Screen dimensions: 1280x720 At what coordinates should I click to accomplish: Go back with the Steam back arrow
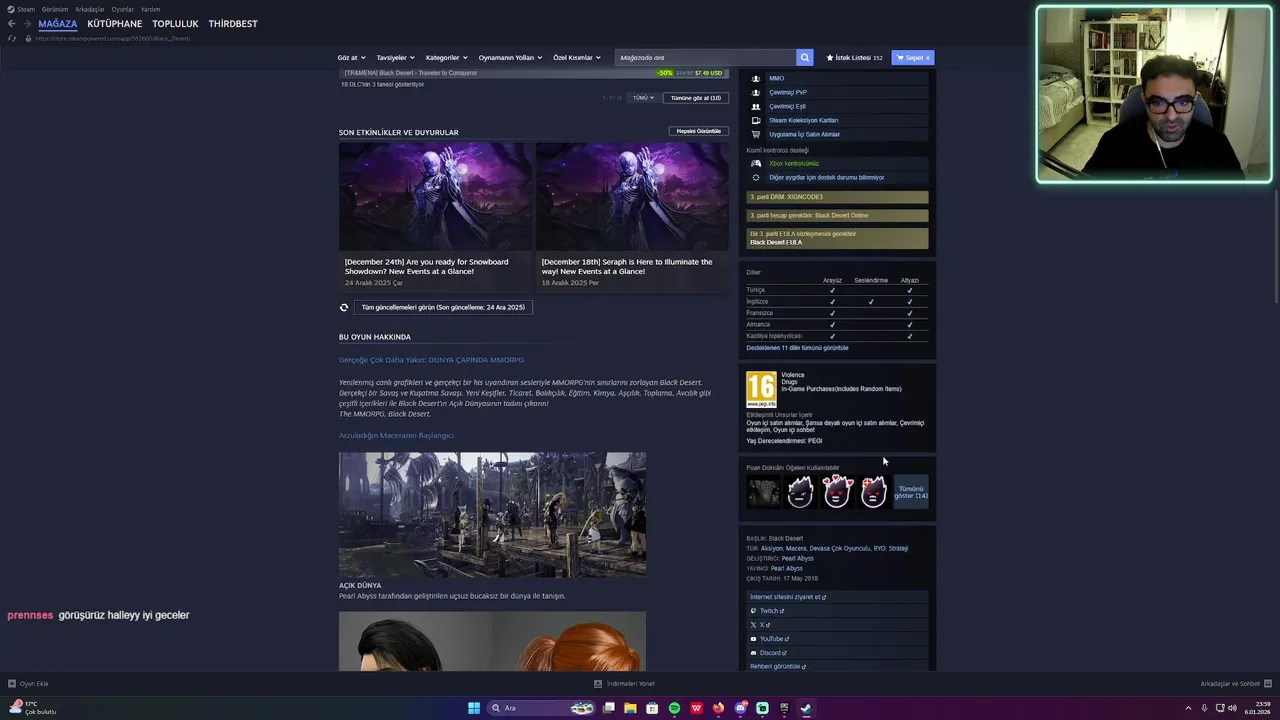[12, 23]
